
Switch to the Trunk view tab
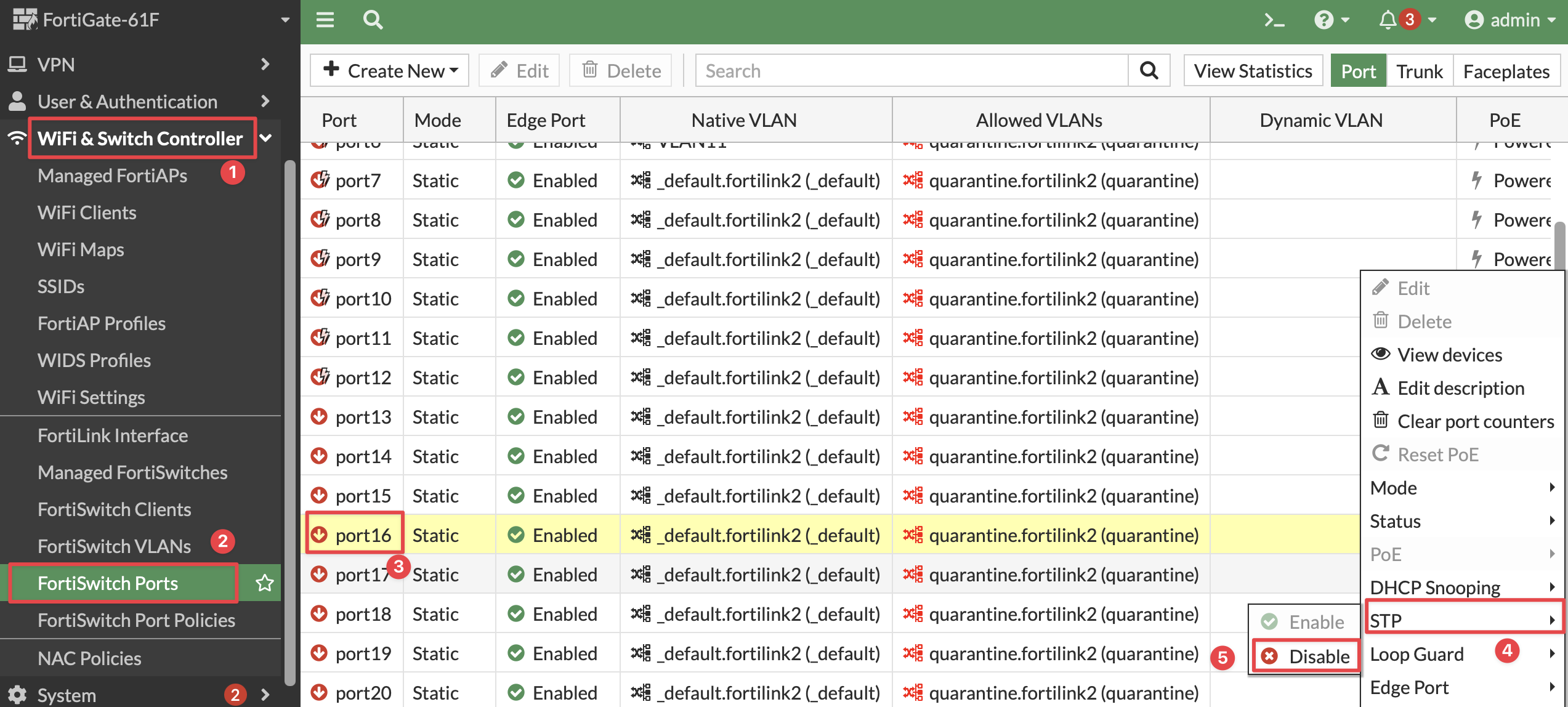1419,71
